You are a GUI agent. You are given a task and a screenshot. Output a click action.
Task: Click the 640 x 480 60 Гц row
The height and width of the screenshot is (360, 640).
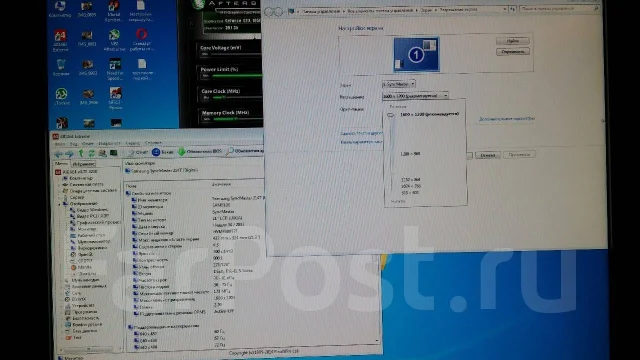click(180, 333)
